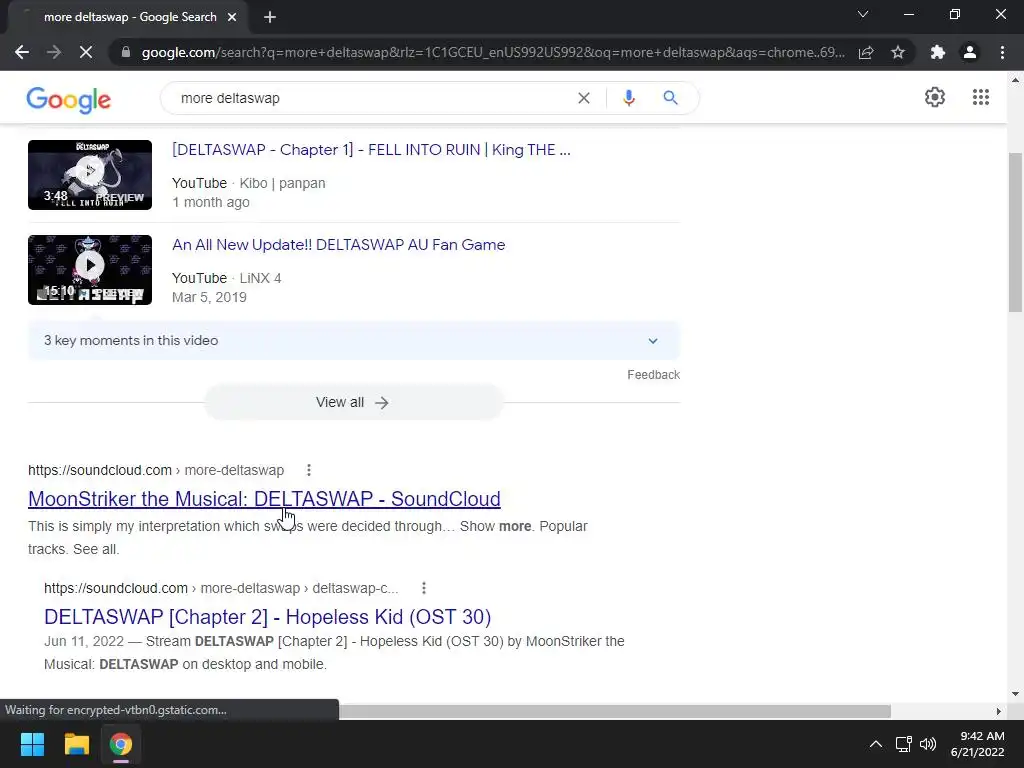Viewport: 1024px width, 768px height.
Task: Go back to the previous page
Action: point(22,52)
